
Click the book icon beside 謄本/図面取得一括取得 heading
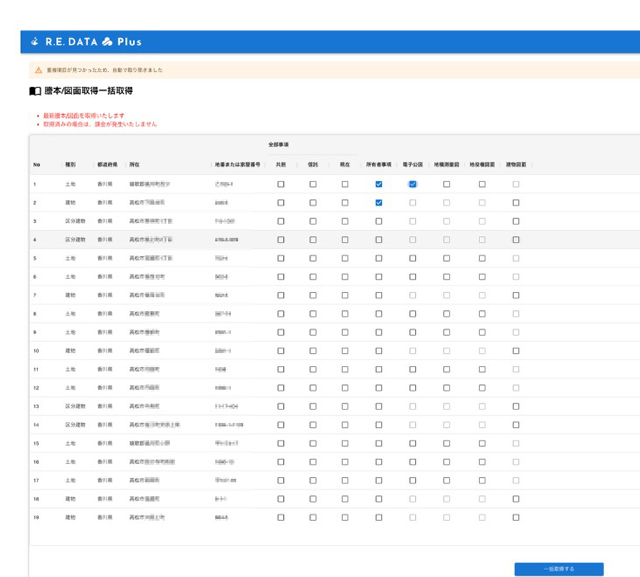coord(35,91)
